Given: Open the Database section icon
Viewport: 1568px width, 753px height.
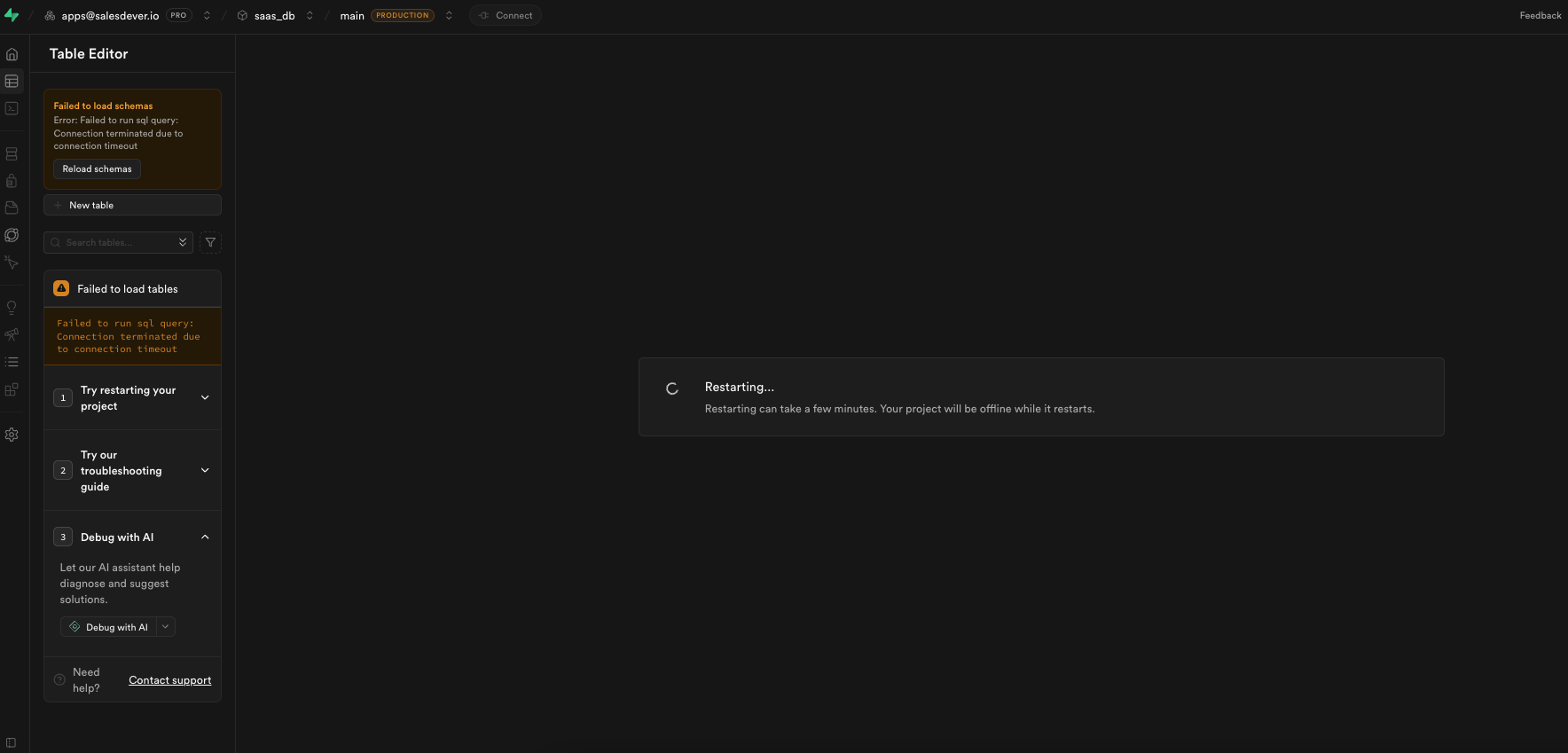Looking at the screenshot, I should click(12, 153).
